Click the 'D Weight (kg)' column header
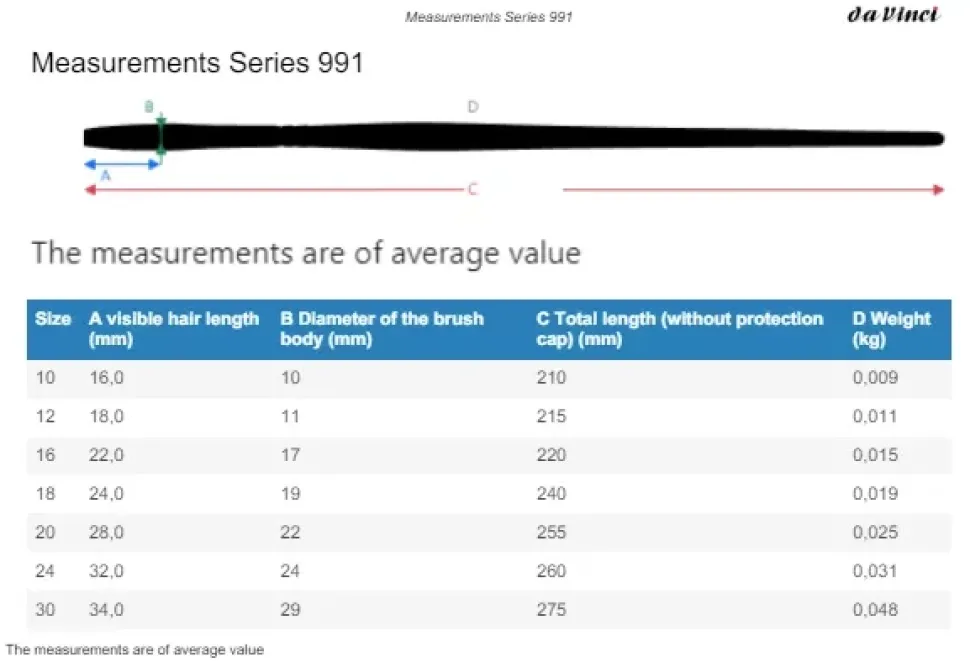 (x=891, y=329)
